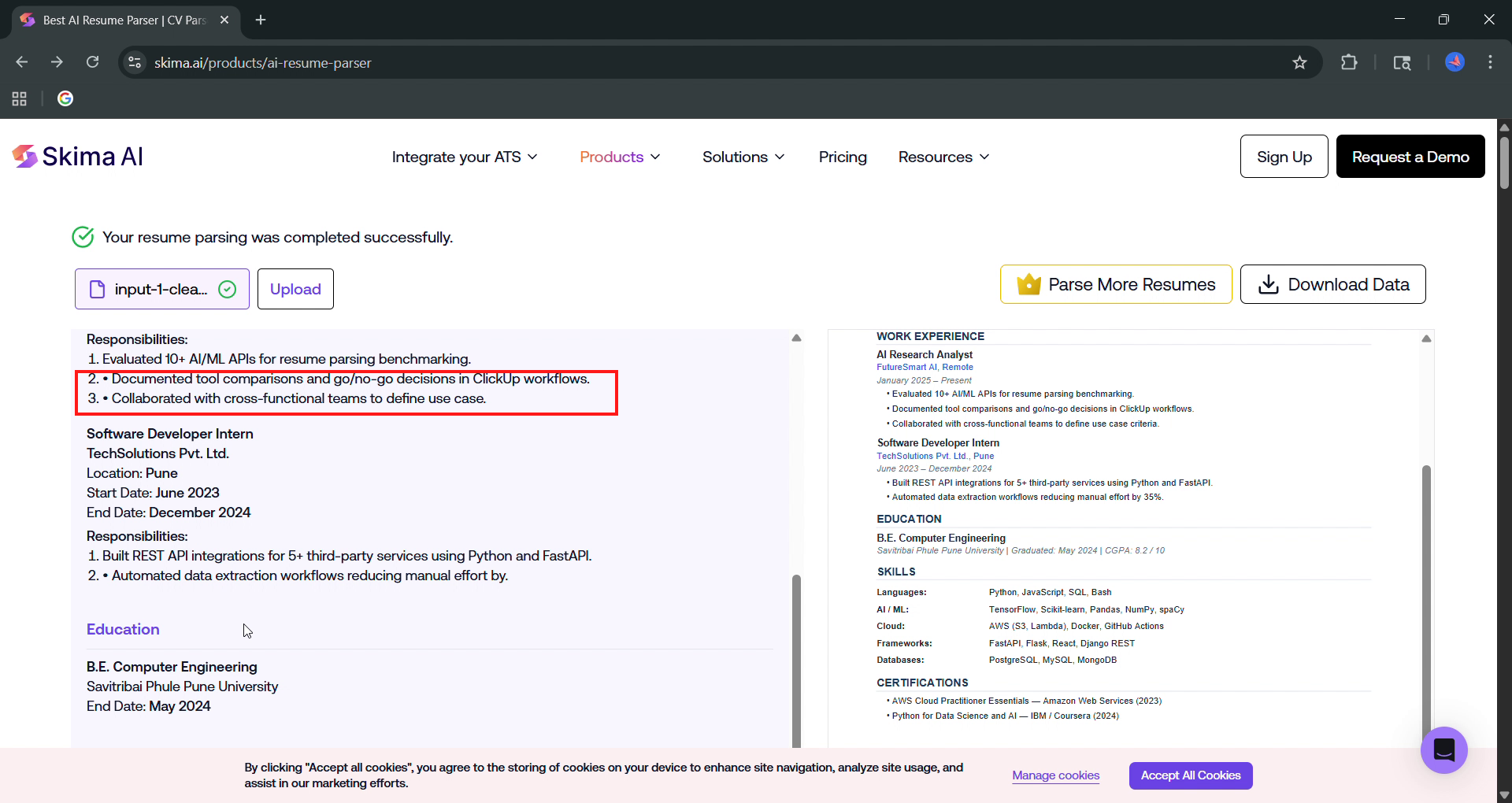Expand the Products dropdown
The image size is (1512, 803).
click(x=620, y=157)
